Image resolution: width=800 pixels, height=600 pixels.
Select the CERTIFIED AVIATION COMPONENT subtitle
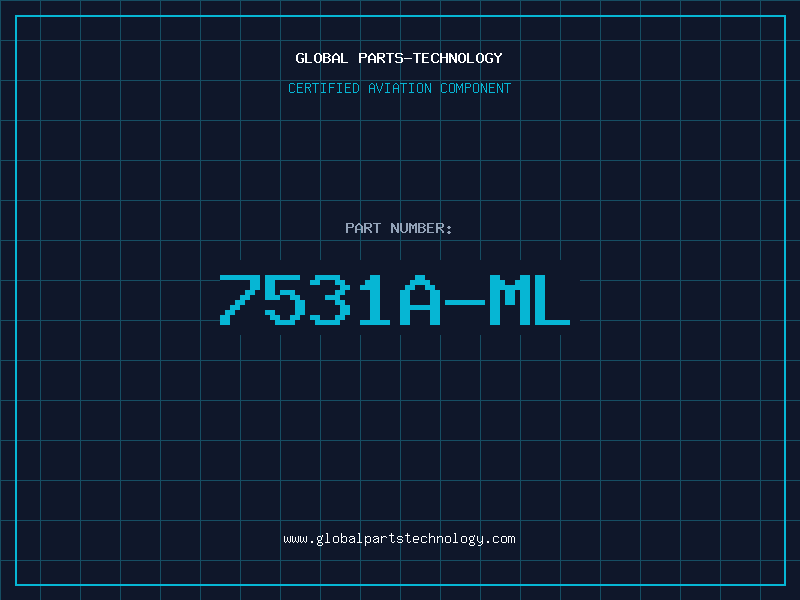[x=399, y=88]
